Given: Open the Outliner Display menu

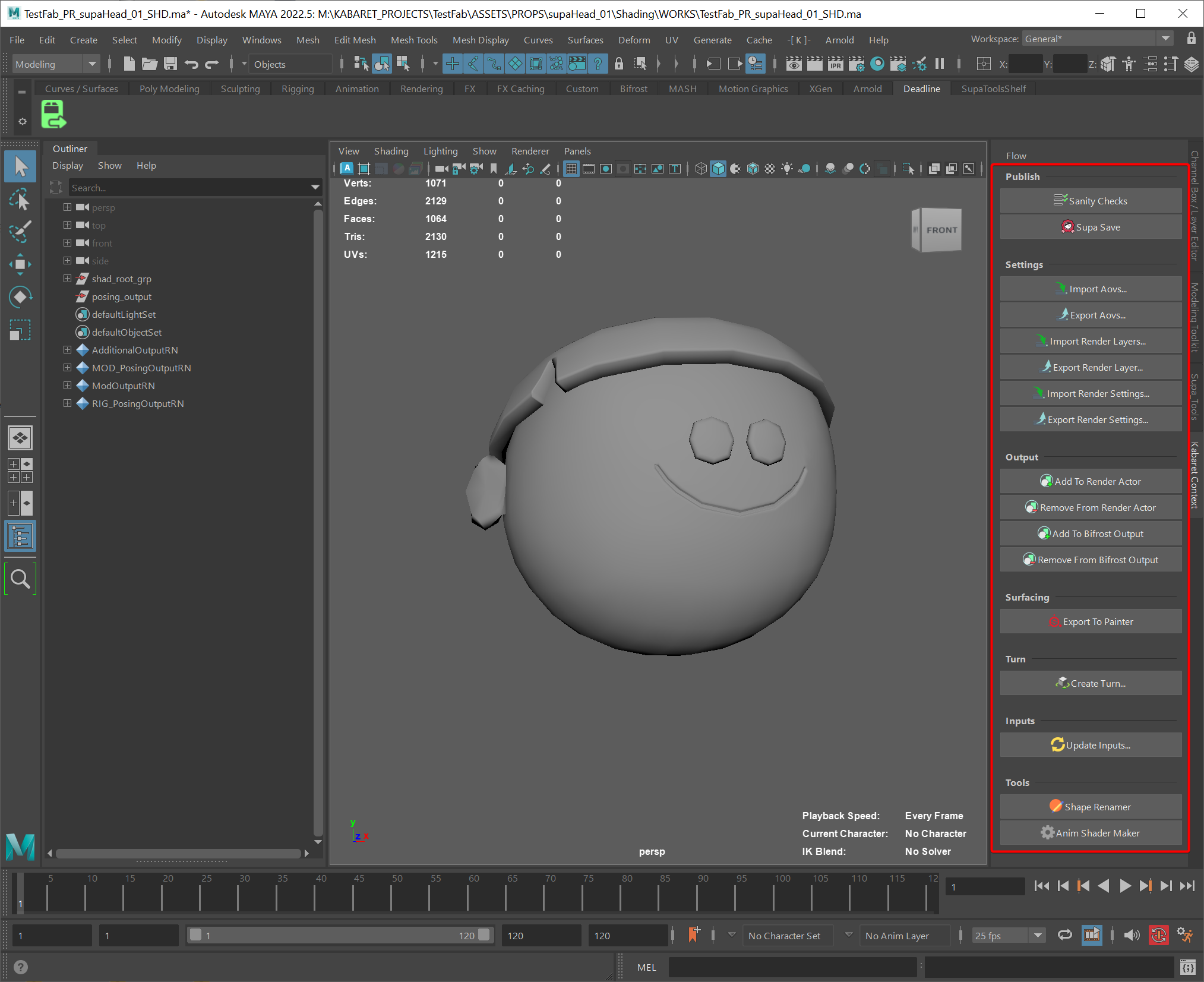Looking at the screenshot, I should [x=68, y=165].
